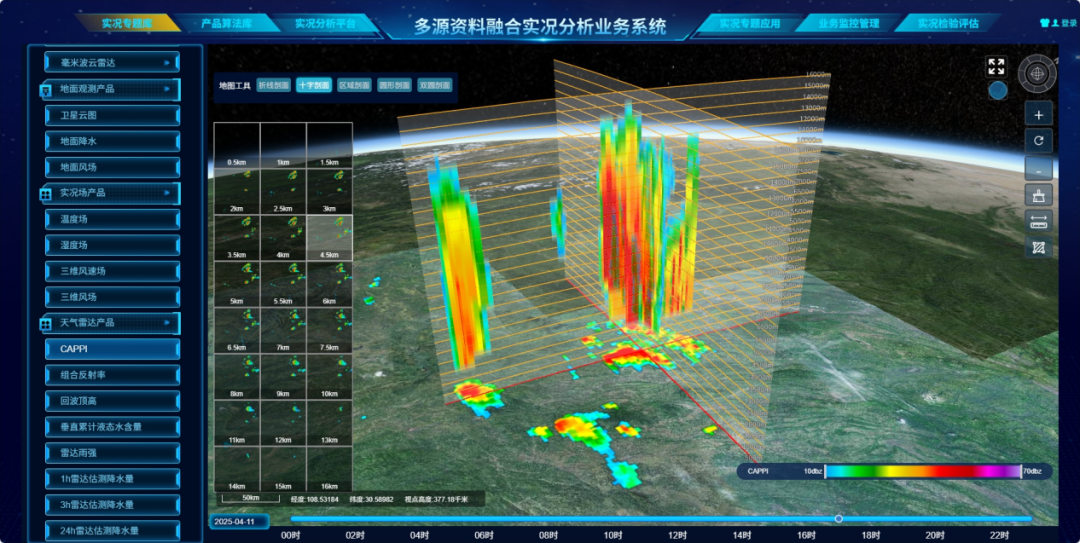Select the 4.5km CAPPI thumbnail
1080x543 pixels.
pyautogui.click(x=329, y=240)
